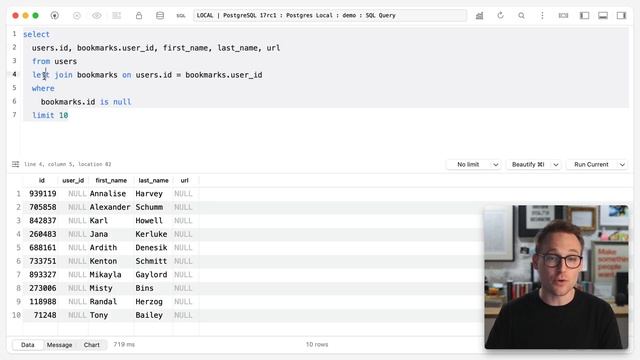
Task: Click the '10 rows' status text
Action: pos(317,345)
